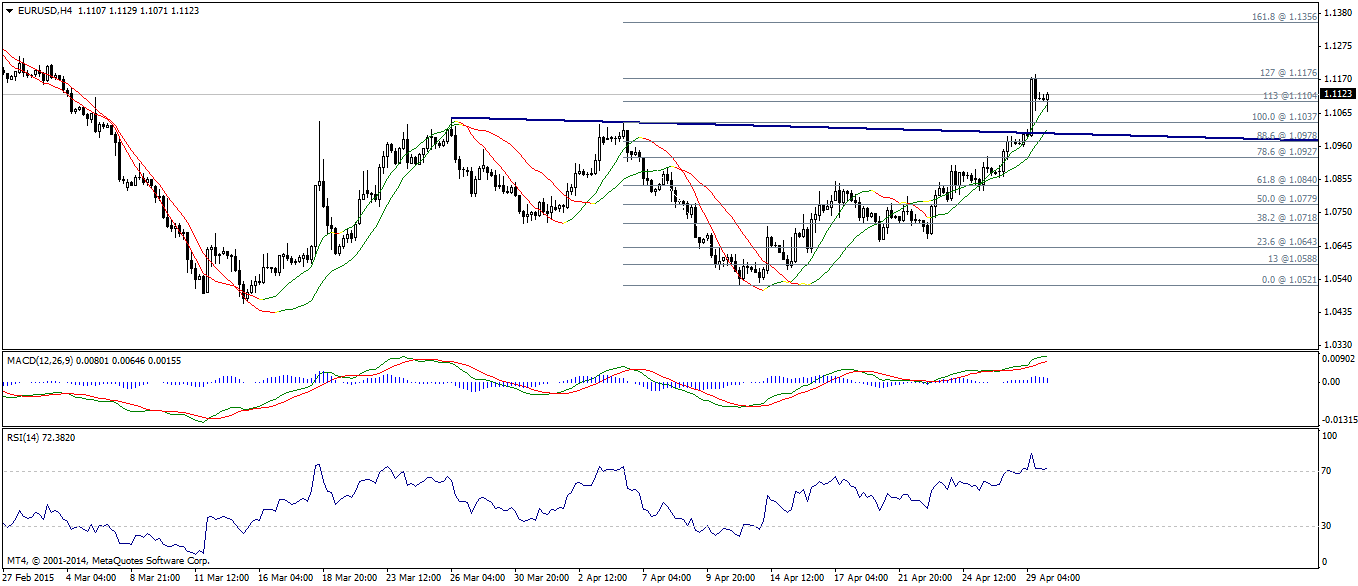Screen dimensions: 1358x586
Task: Select the 16 Mar 04:00 time axis label
Action: 286,578
